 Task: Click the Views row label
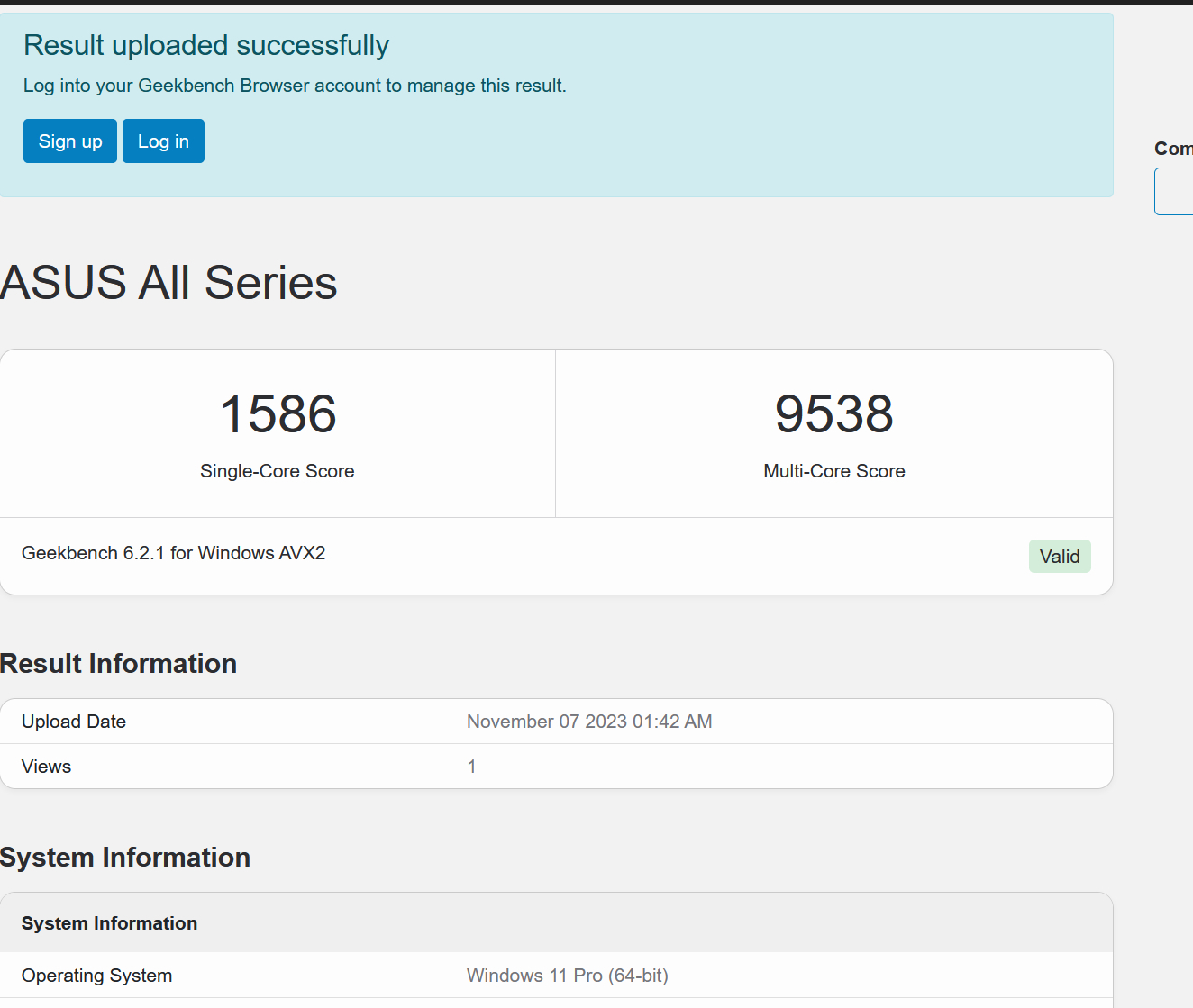point(47,767)
